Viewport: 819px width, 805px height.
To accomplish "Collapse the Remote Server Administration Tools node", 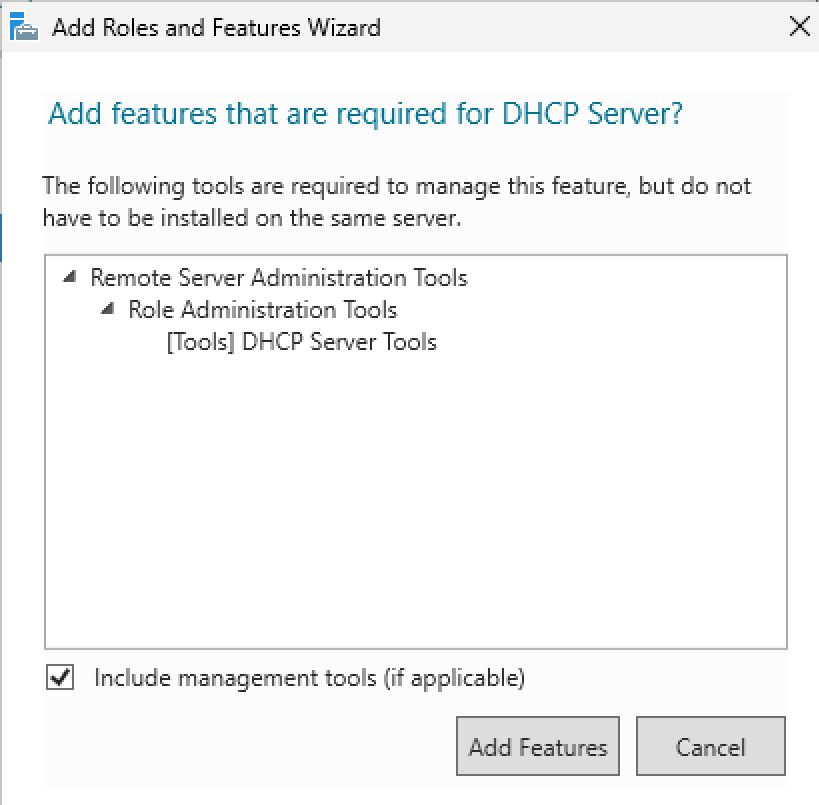I will (x=69, y=277).
